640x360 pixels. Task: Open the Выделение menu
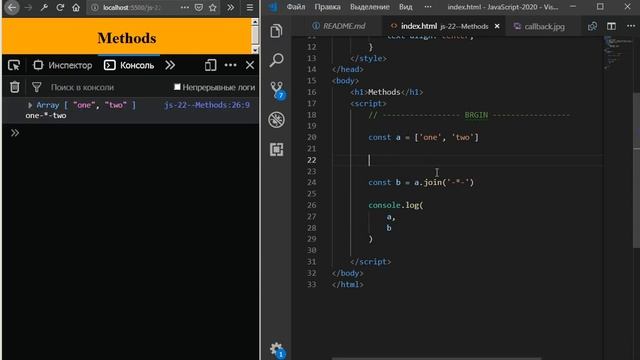point(369,7)
